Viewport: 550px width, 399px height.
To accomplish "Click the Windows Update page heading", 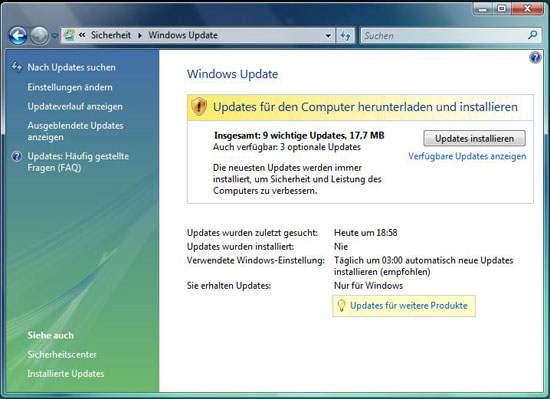I will [x=232, y=74].
